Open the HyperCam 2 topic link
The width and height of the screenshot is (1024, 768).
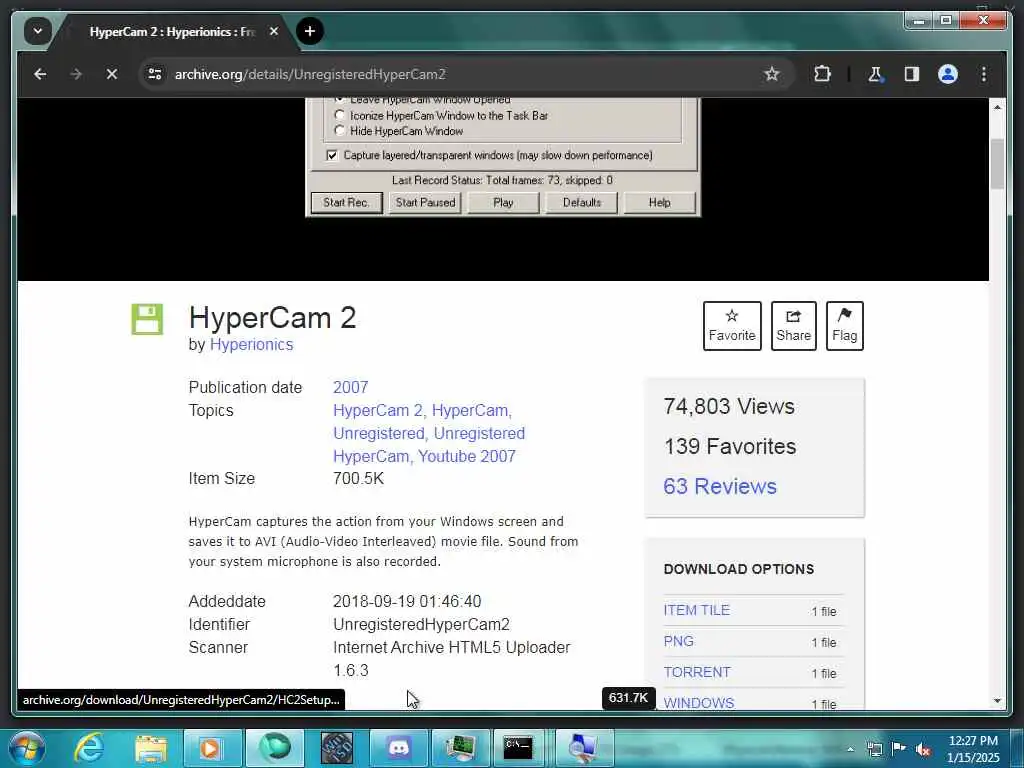pos(377,411)
